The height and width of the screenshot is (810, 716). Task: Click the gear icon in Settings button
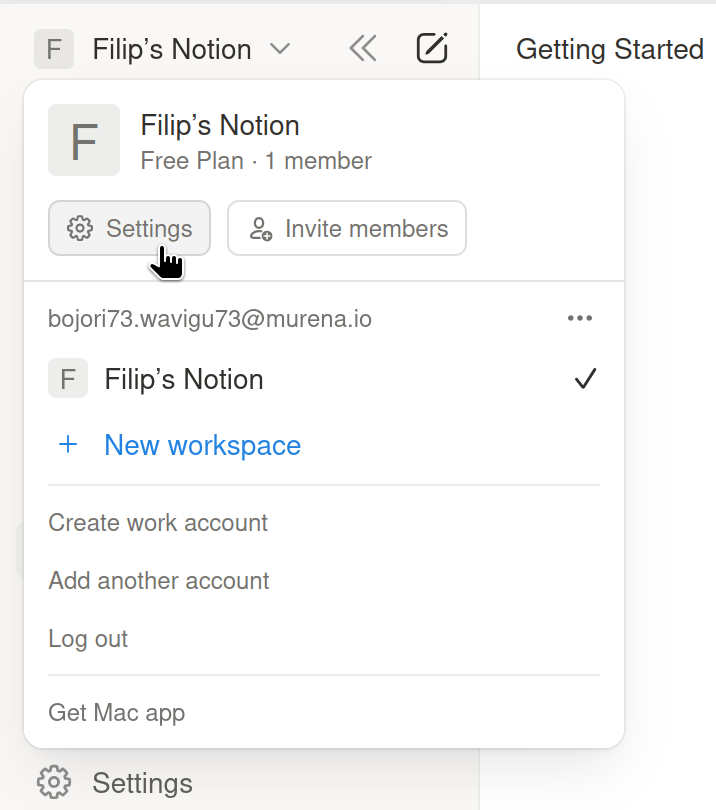pos(80,228)
